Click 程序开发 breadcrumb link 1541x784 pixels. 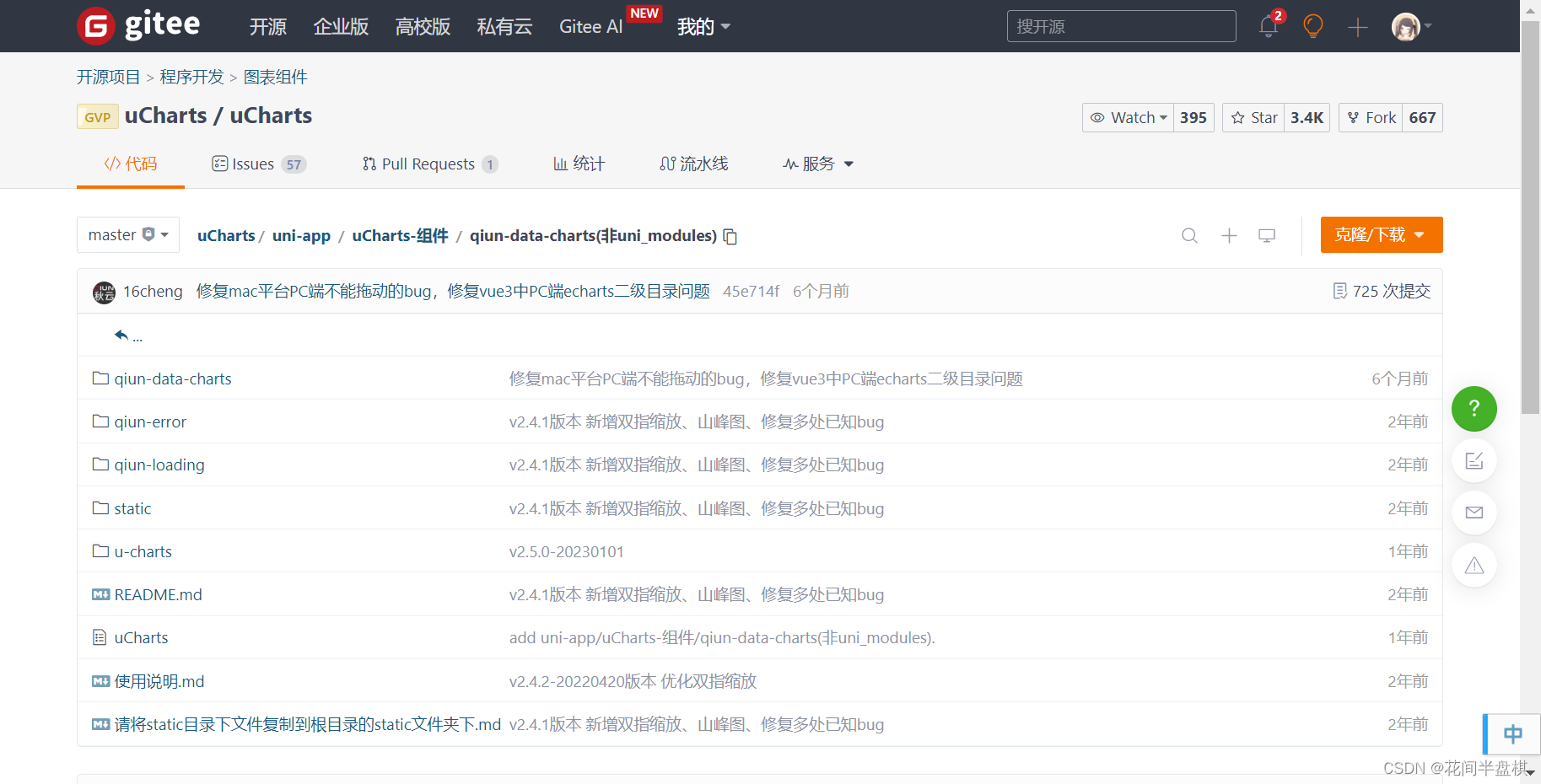(191, 77)
